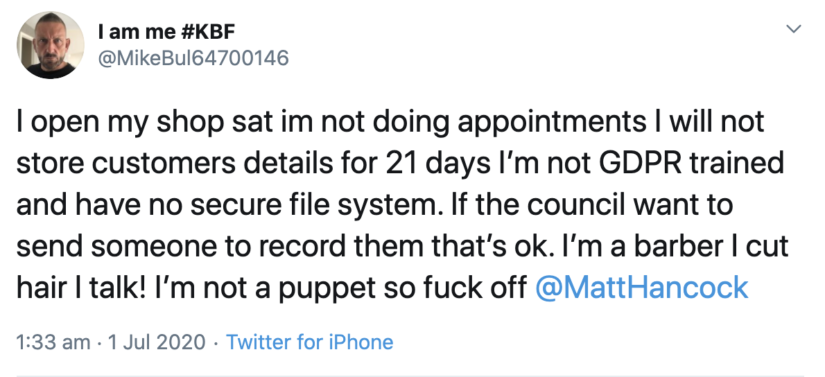Click the 1:33 am timestamp
Screen dimensions: 825x377
point(53,342)
